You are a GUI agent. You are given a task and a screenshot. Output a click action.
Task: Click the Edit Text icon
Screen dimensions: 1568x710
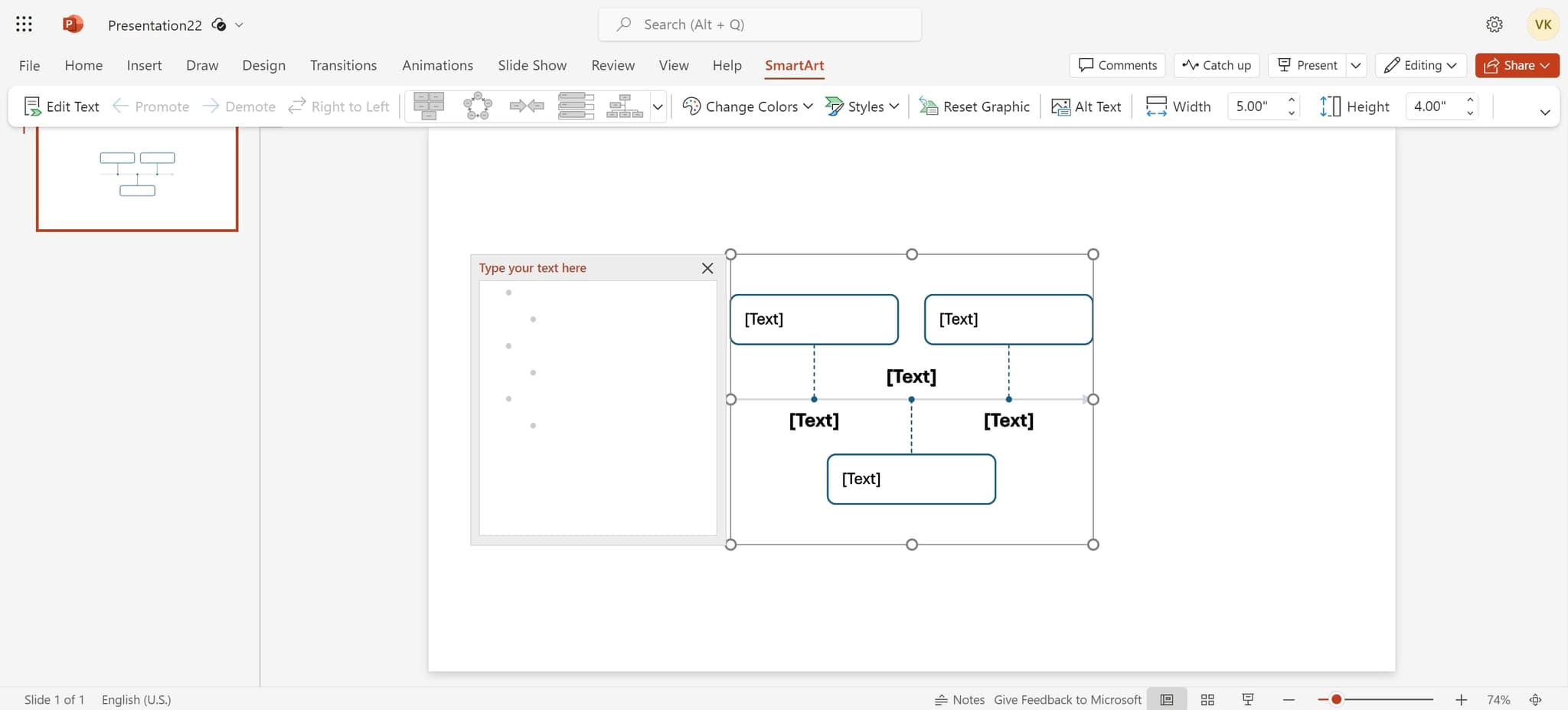(x=32, y=106)
